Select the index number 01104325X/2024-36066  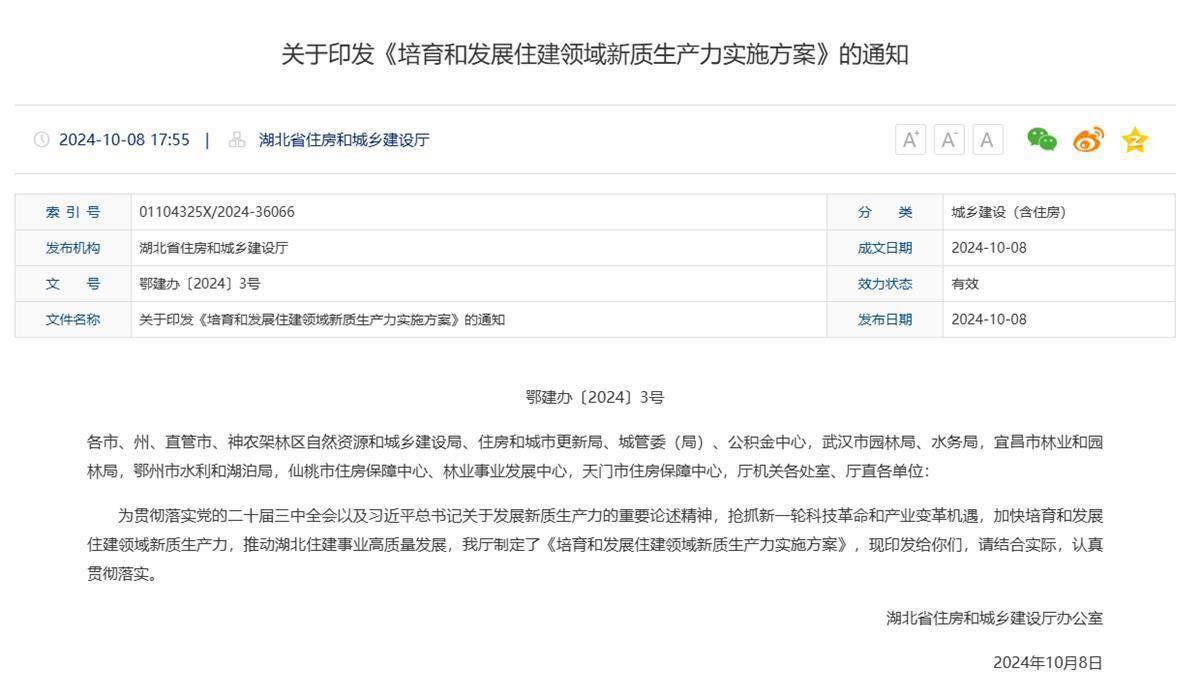[217, 212]
